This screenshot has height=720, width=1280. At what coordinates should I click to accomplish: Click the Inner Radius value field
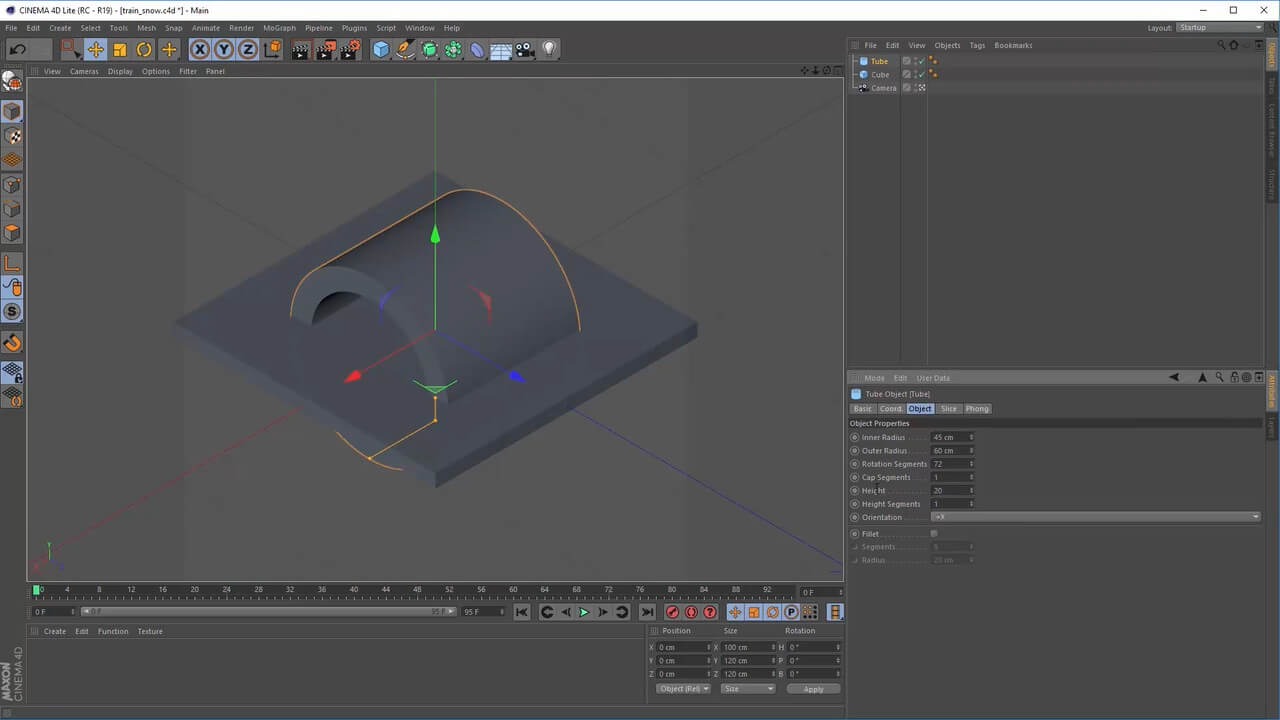point(950,438)
